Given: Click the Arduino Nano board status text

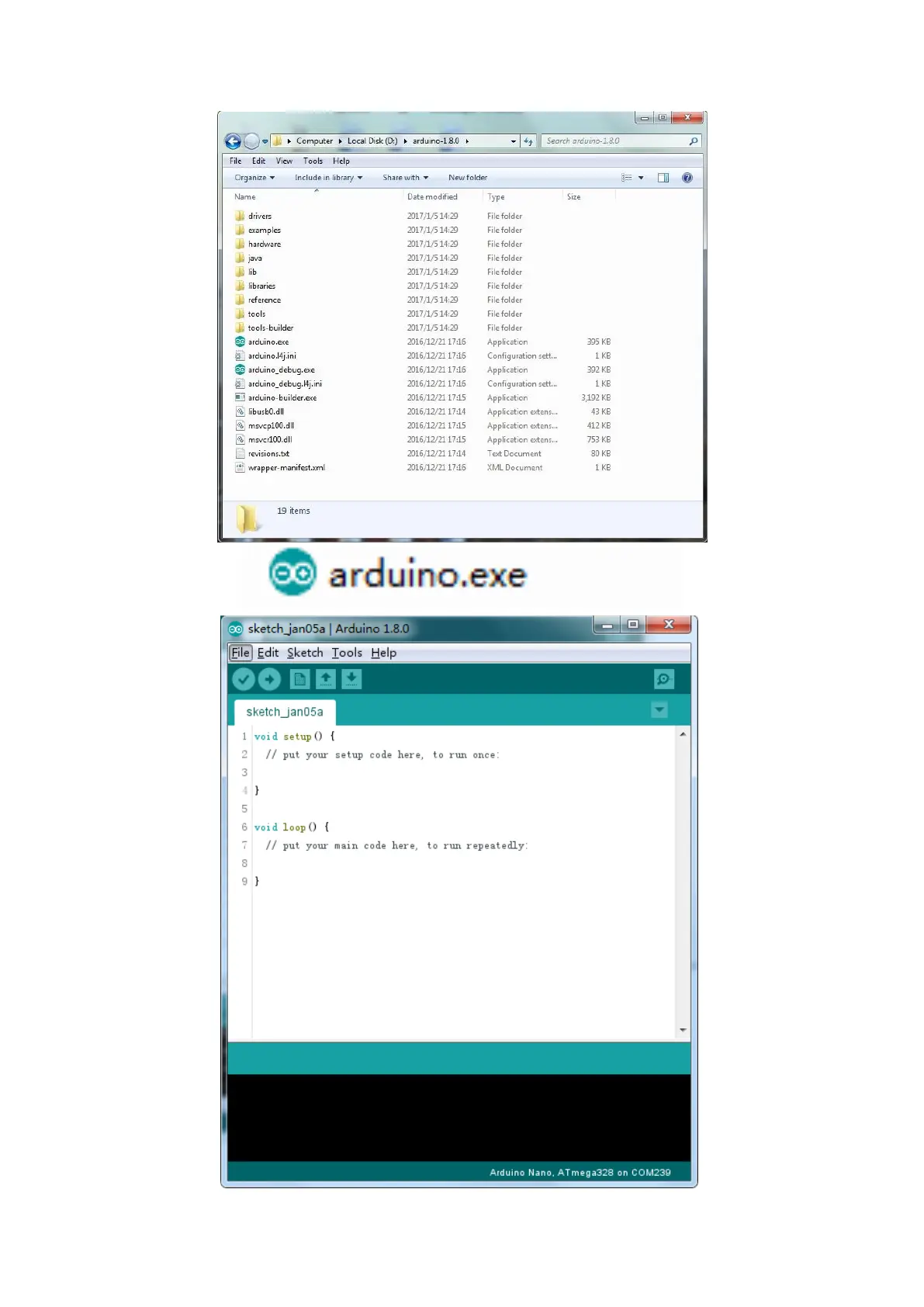Looking at the screenshot, I should [x=580, y=1172].
